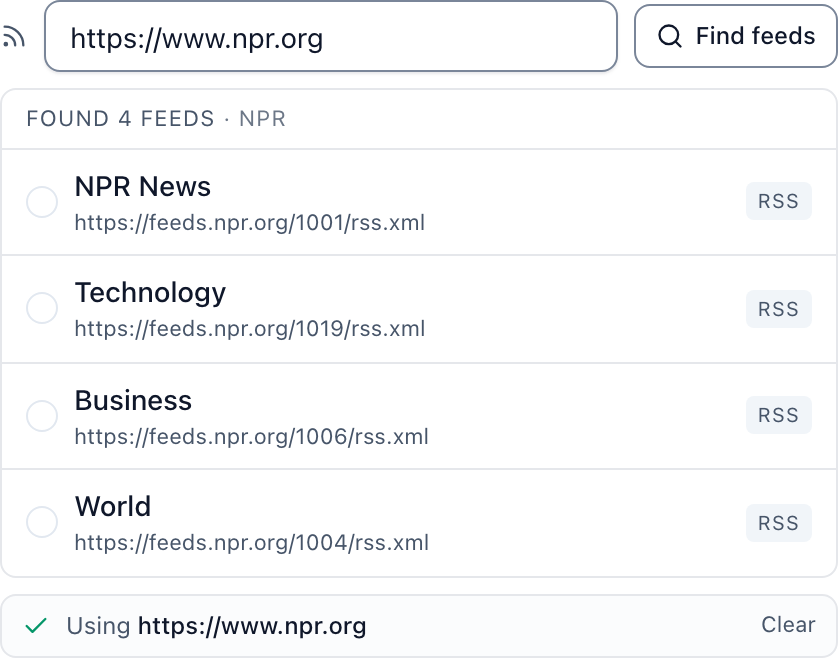Click the World feed title
This screenshot has width=838, height=658.
click(x=113, y=506)
